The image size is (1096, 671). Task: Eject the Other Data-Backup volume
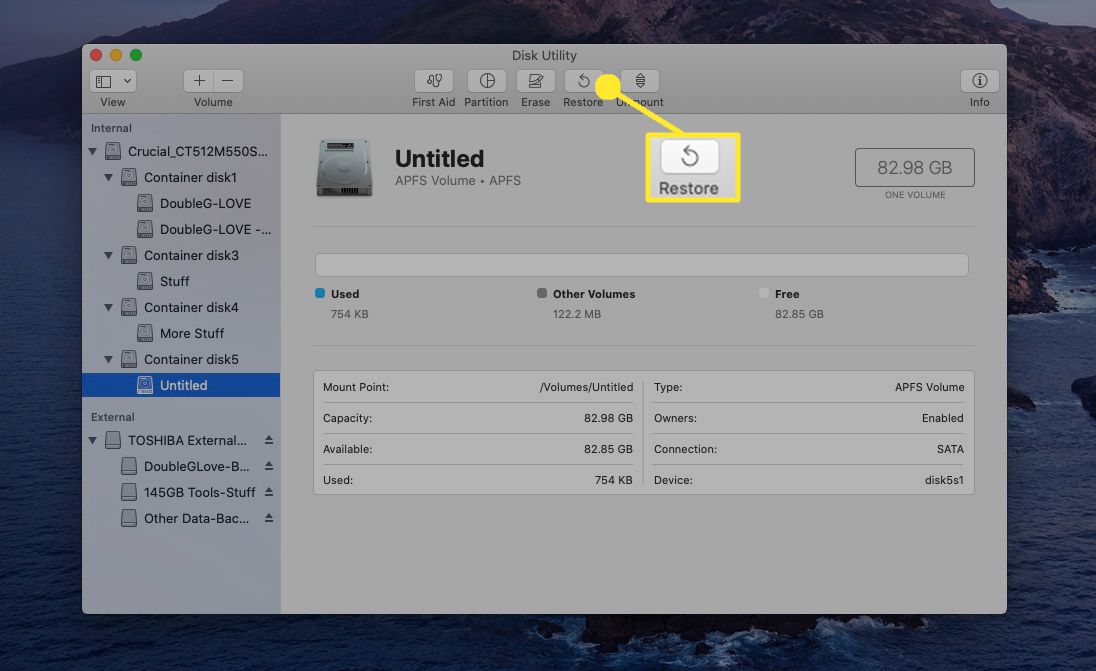(269, 519)
